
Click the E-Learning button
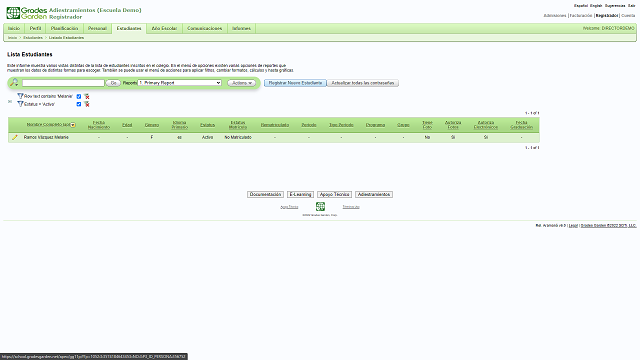pyautogui.click(x=300, y=194)
